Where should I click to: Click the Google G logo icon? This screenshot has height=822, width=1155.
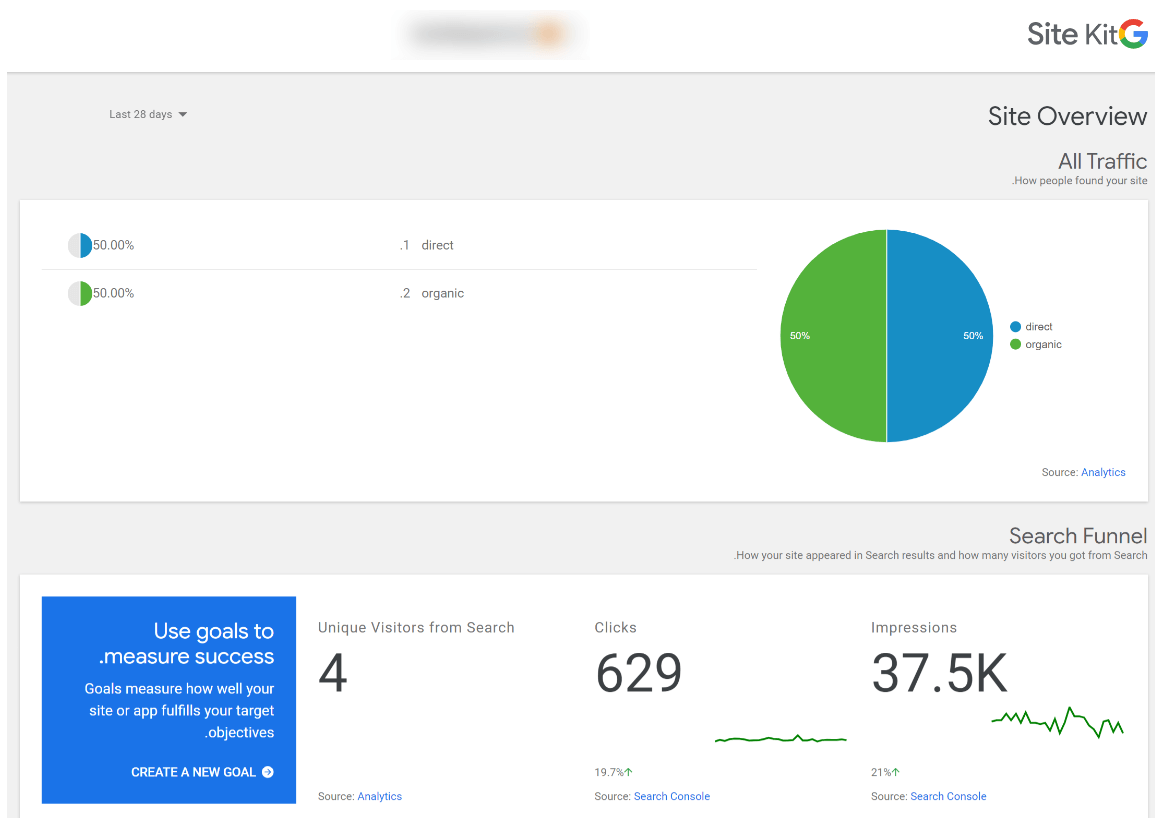click(x=1133, y=34)
